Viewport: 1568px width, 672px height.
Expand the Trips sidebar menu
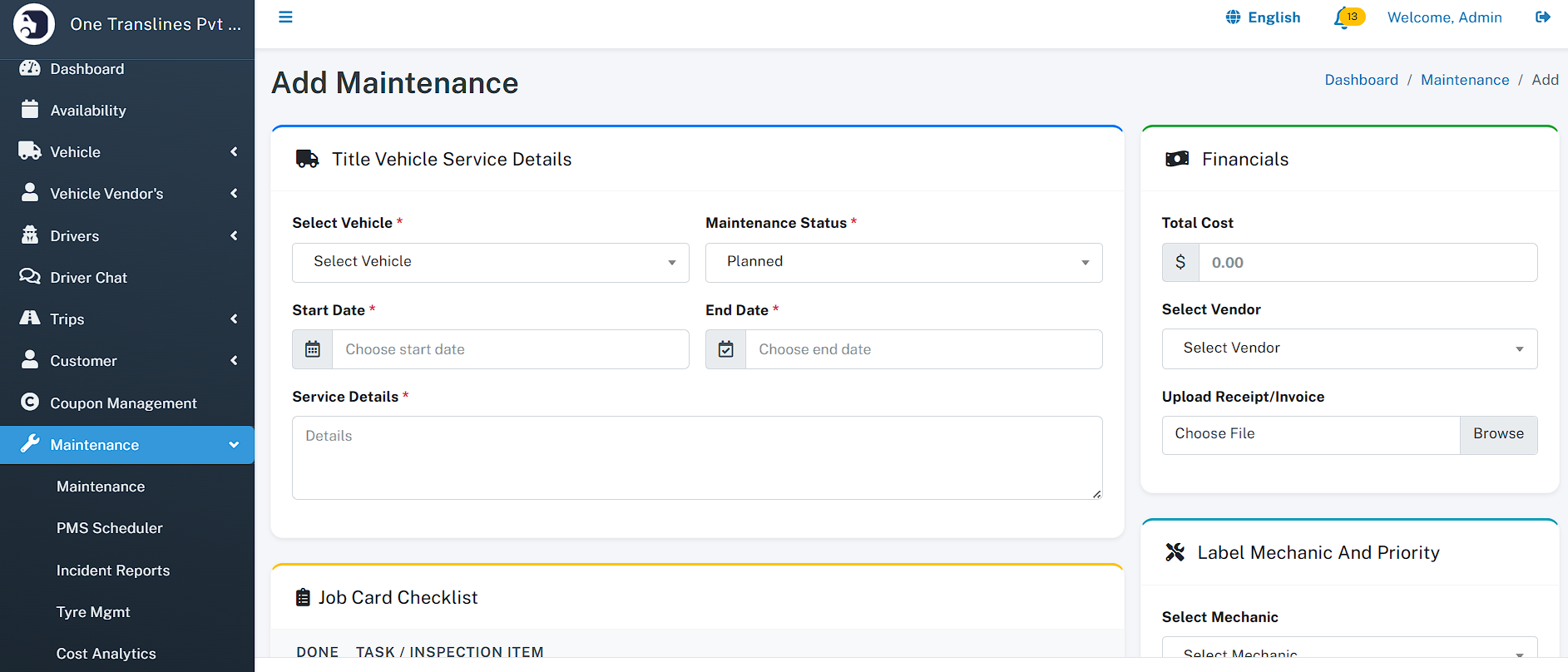tap(127, 319)
